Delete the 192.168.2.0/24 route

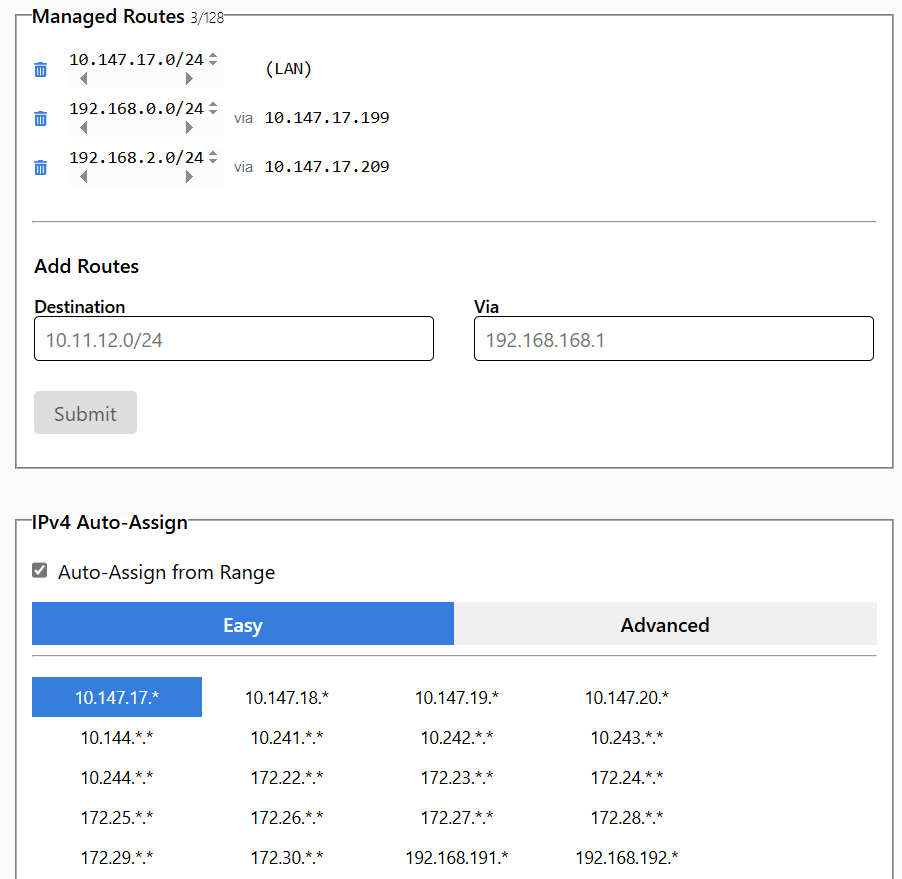40,167
